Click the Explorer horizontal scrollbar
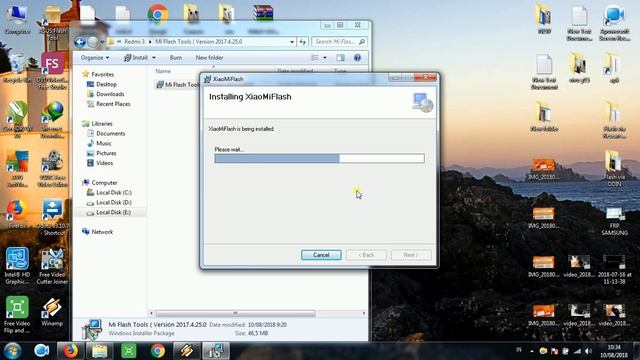Image resolution: width=640 pixels, height=360 pixels. click(x=235, y=313)
